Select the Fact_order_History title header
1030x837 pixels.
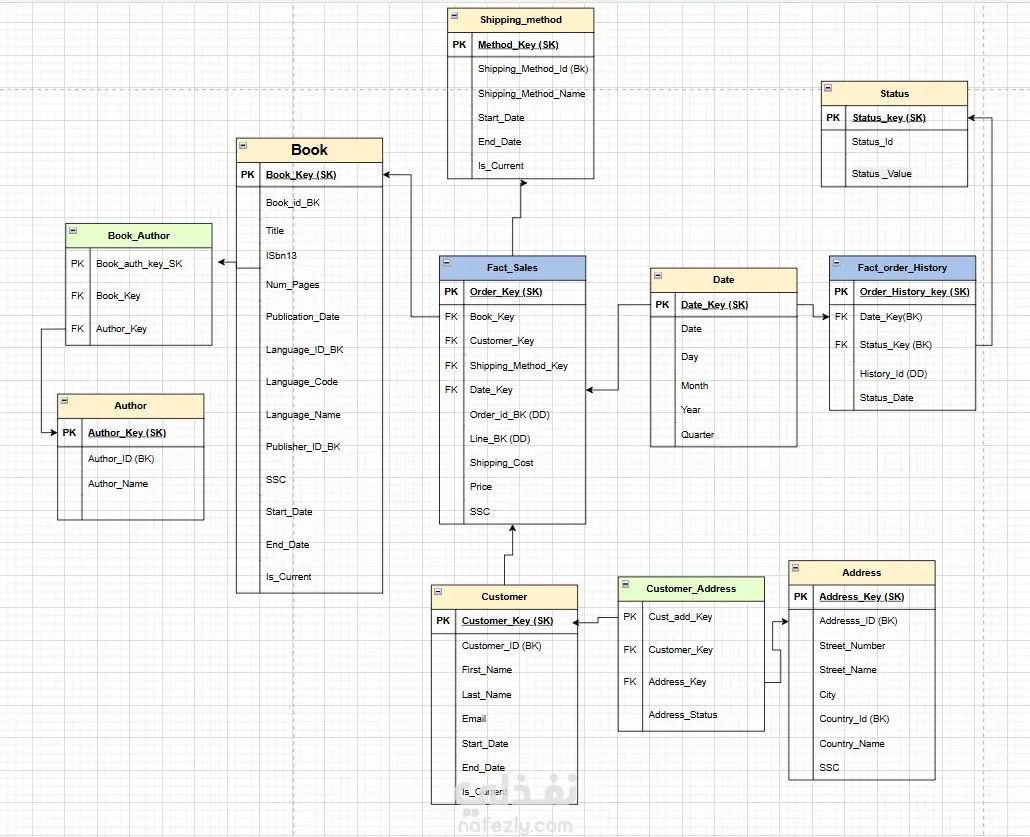[902, 267]
